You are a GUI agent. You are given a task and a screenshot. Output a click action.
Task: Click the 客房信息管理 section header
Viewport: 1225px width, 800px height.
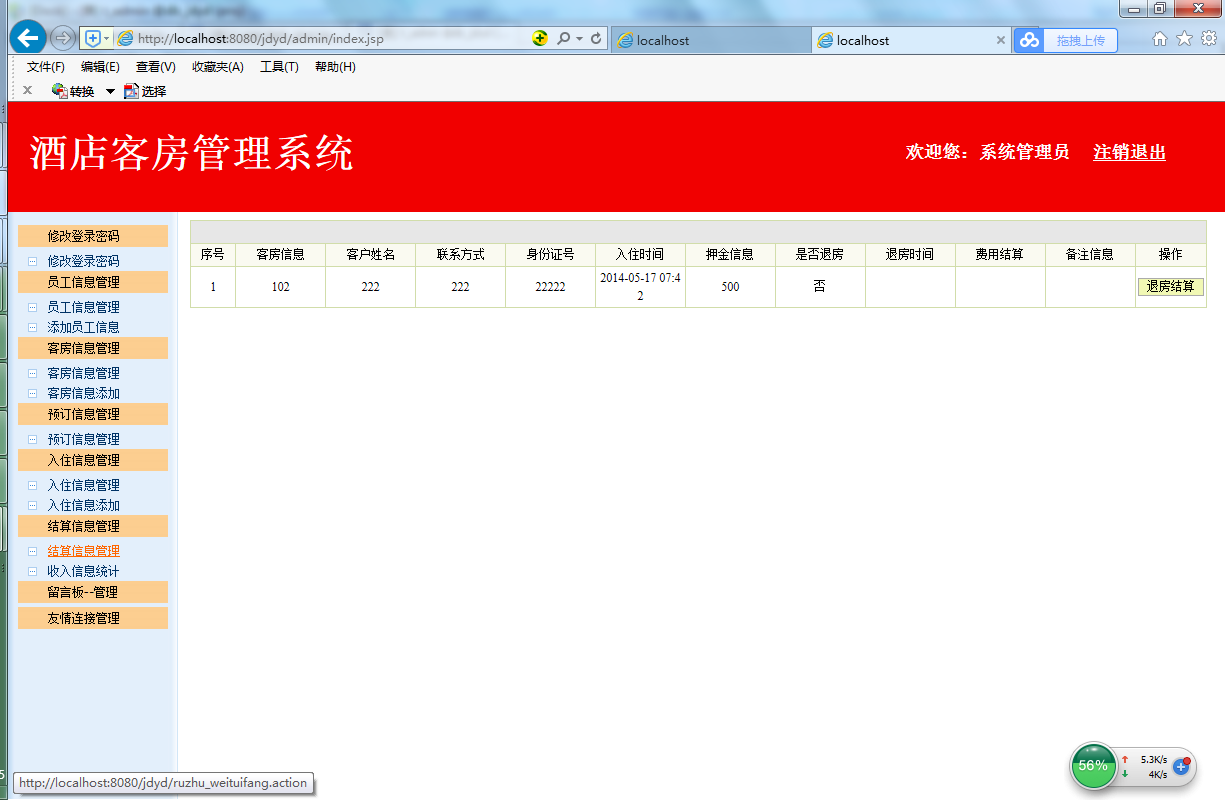tap(93, 348)
